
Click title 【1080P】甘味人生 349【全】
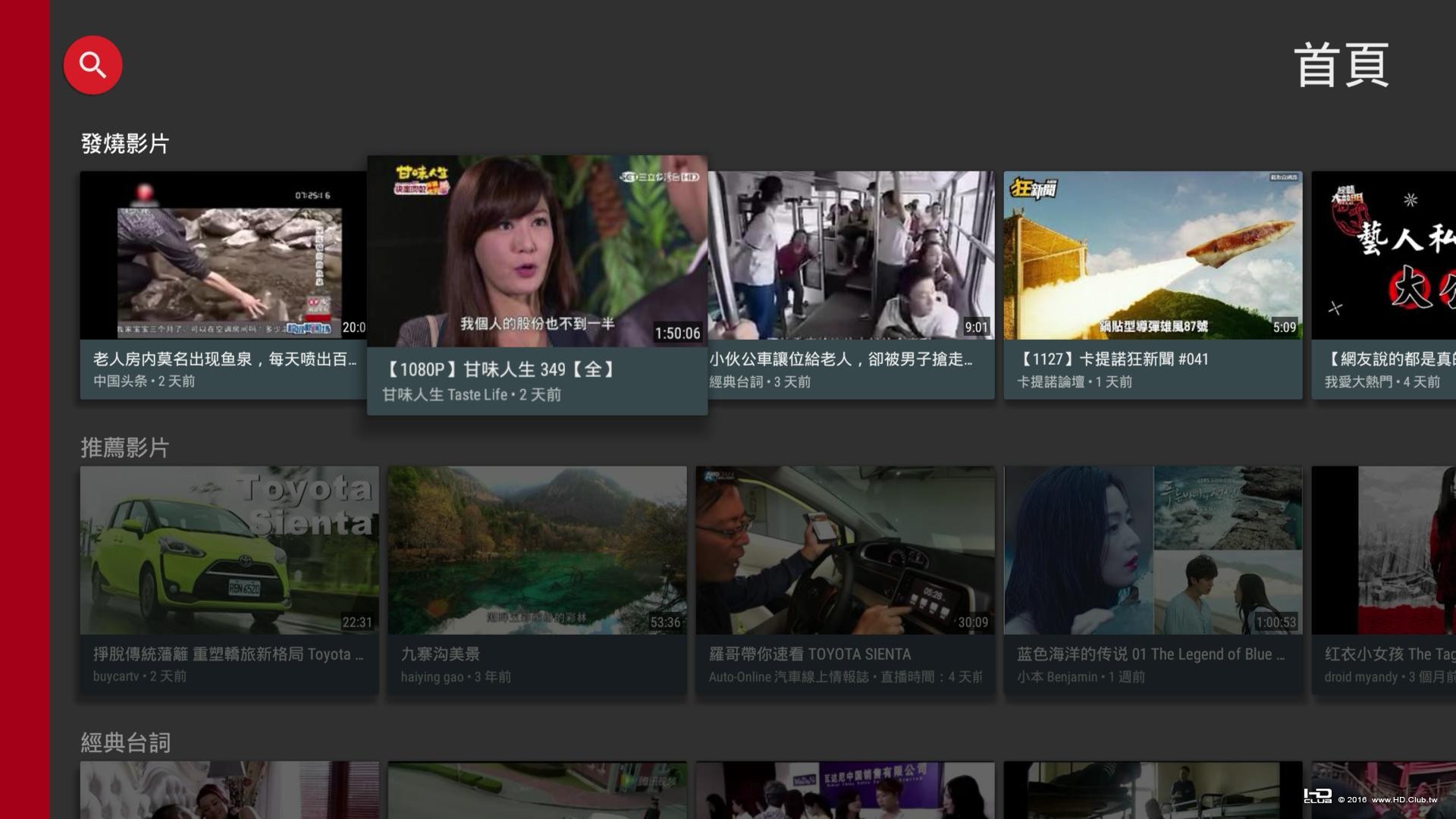click(500, 369)
